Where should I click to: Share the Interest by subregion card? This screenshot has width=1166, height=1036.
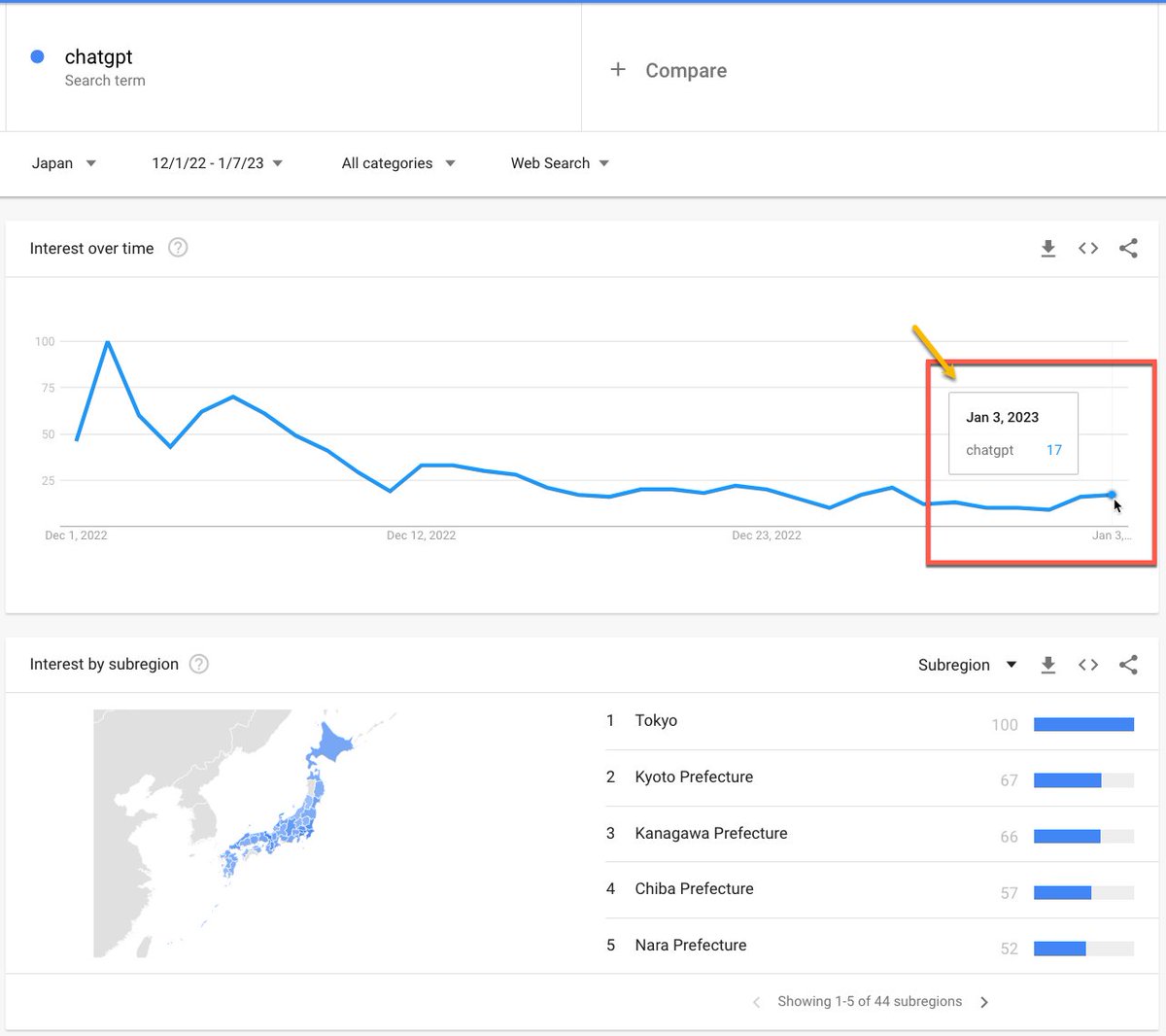tap(1128, 665)
